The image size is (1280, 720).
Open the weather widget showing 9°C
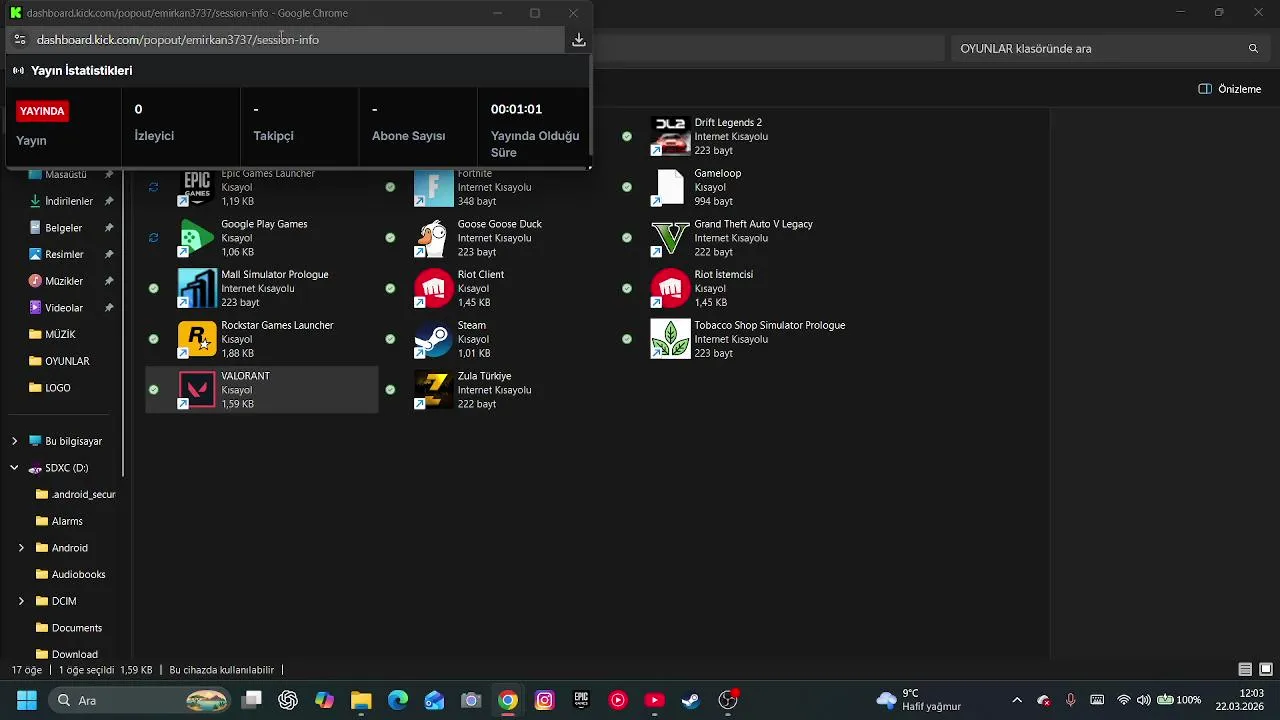click(918, 700)
